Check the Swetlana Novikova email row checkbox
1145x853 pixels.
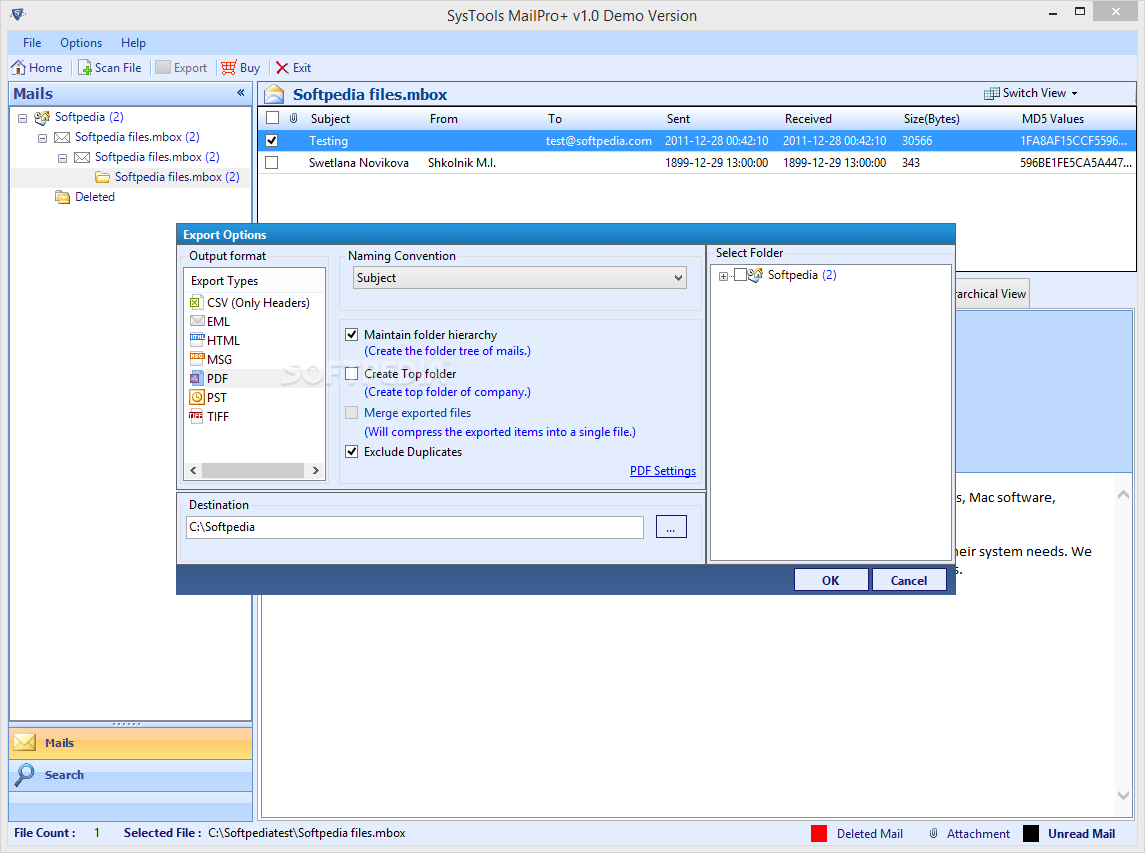point(272,162)
